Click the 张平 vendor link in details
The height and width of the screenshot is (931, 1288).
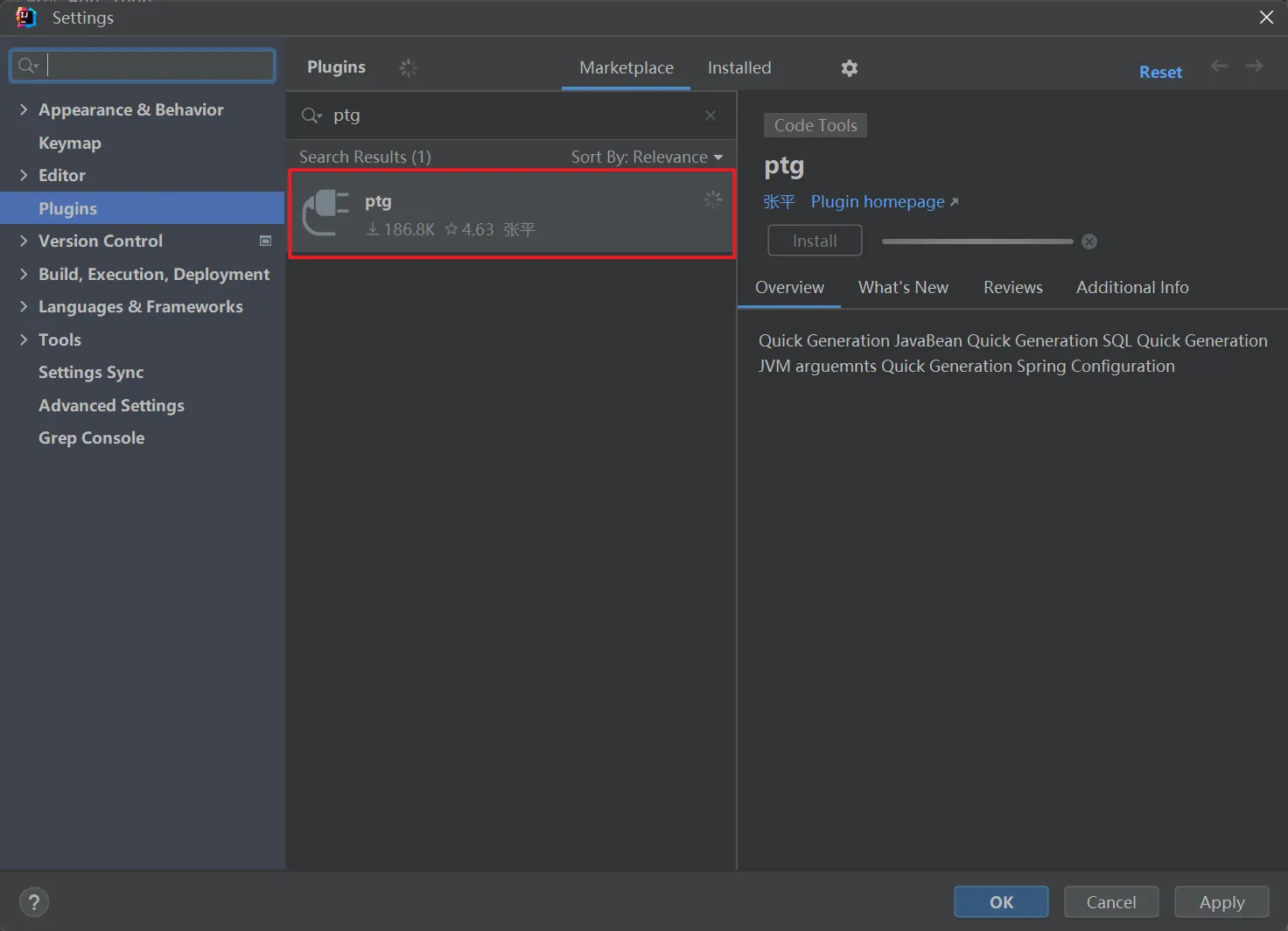click(x=779, y=201)
